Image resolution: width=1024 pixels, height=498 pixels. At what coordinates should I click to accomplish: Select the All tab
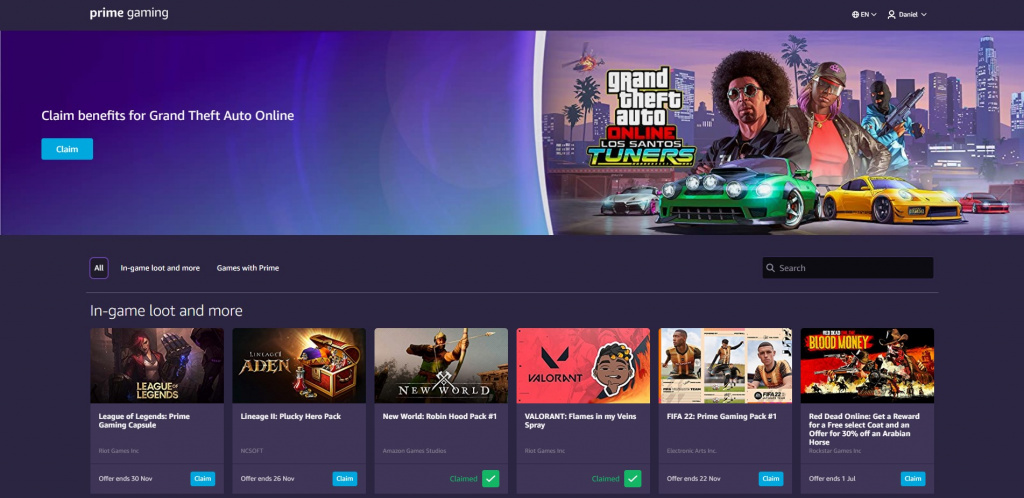pos(99,268)
